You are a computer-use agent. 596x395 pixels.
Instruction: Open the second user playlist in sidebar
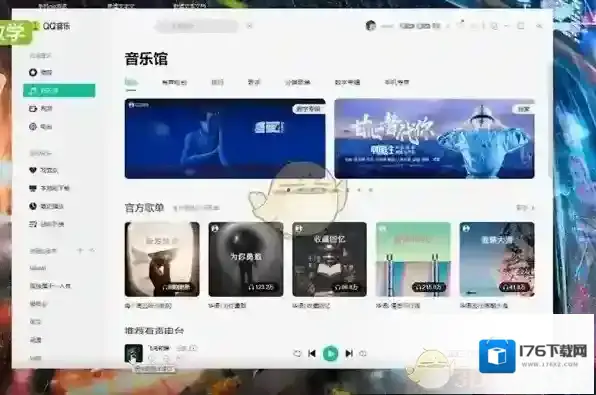point(50,286)
